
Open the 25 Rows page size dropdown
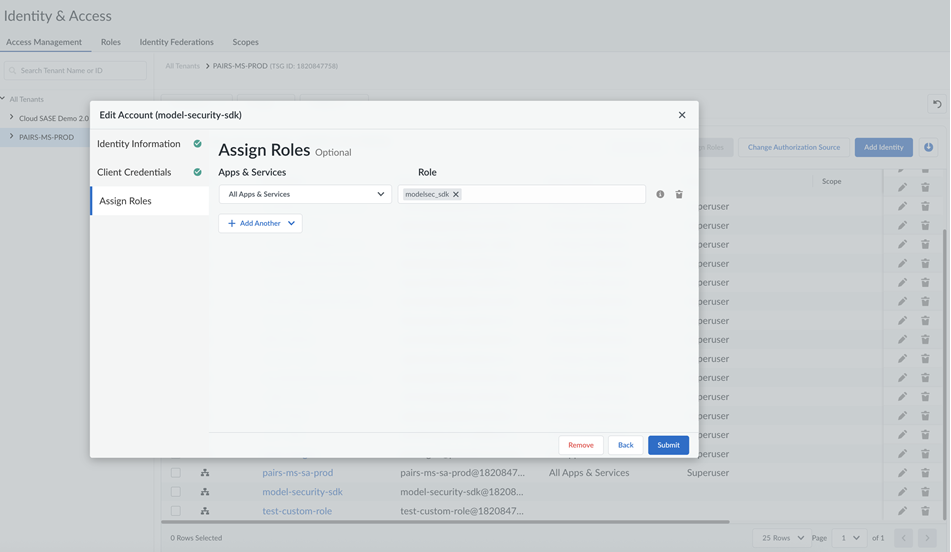782,538
